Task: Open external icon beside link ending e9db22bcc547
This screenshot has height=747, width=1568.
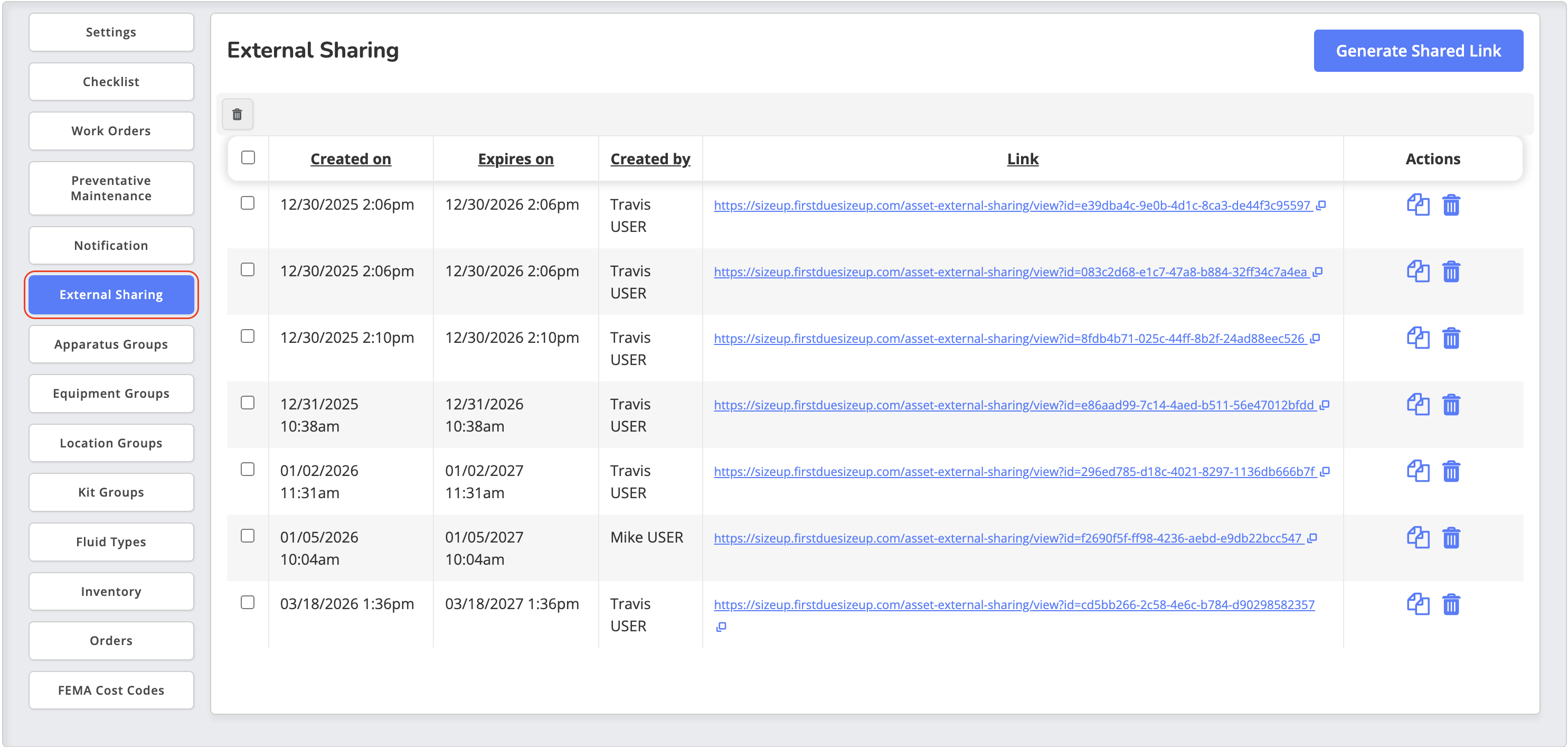Action: (1312, 538)
